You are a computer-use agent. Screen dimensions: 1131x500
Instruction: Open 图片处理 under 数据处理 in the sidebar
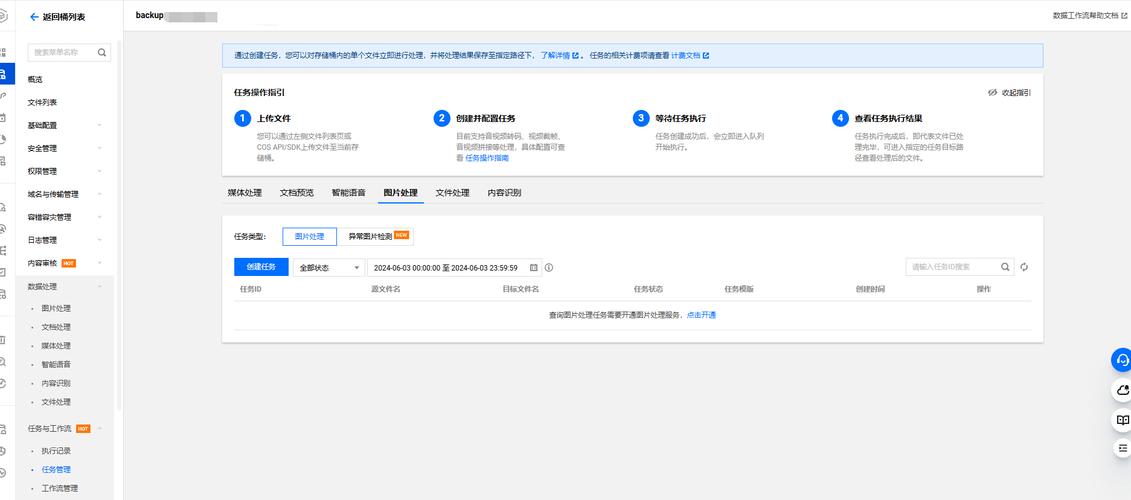click(56, 308)
